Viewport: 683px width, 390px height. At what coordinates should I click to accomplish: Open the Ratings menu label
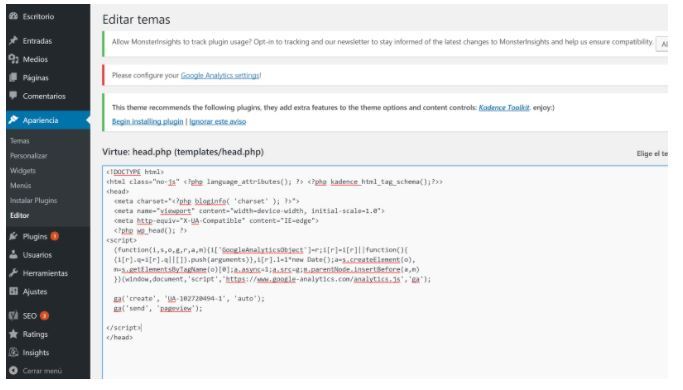[35, 334]
